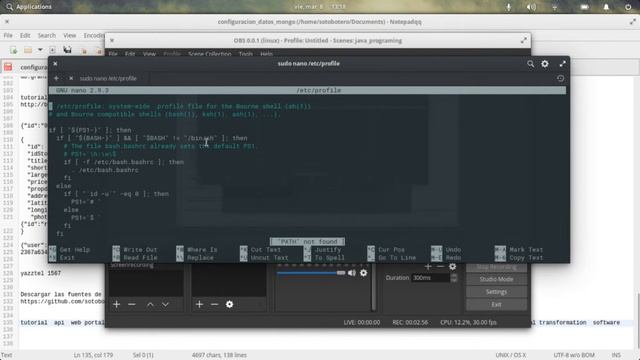
Task: Add a scene in OBS
Action: tap(116, 304)
